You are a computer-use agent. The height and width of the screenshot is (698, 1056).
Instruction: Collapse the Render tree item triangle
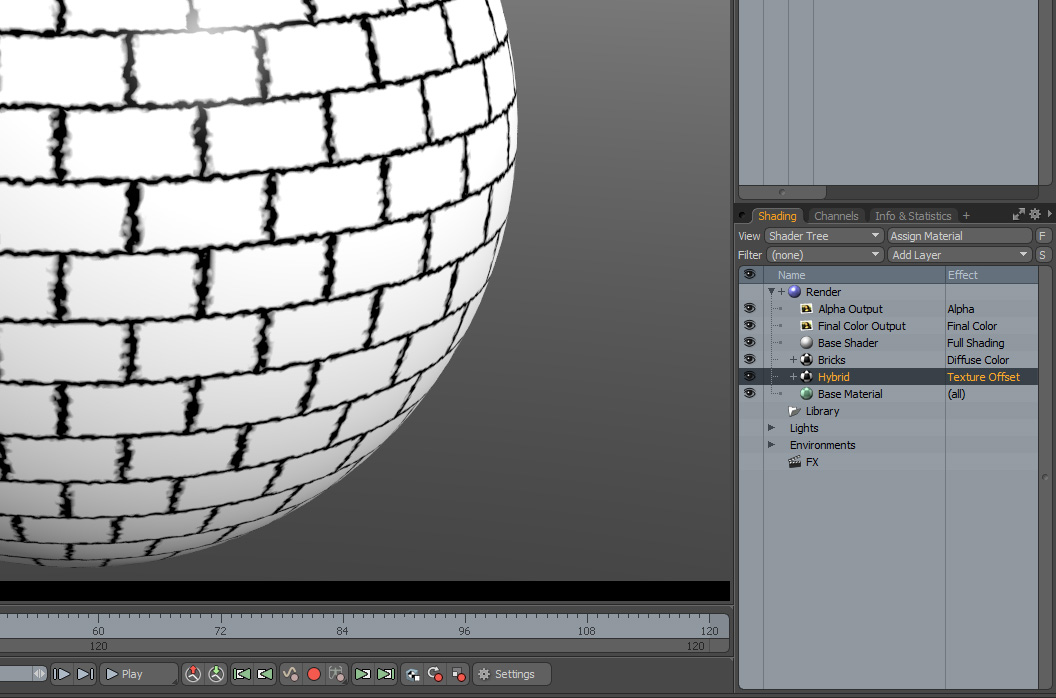[771, 292]
